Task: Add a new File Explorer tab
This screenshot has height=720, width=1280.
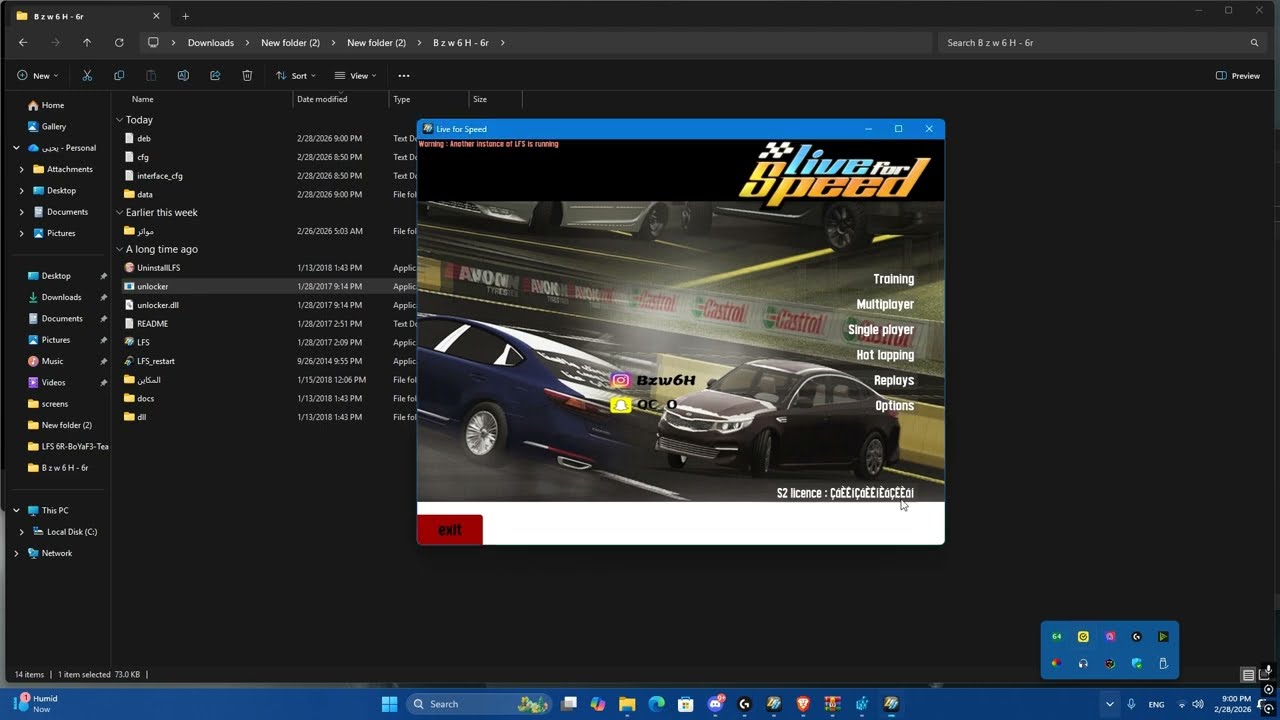Action: point(185,16)
